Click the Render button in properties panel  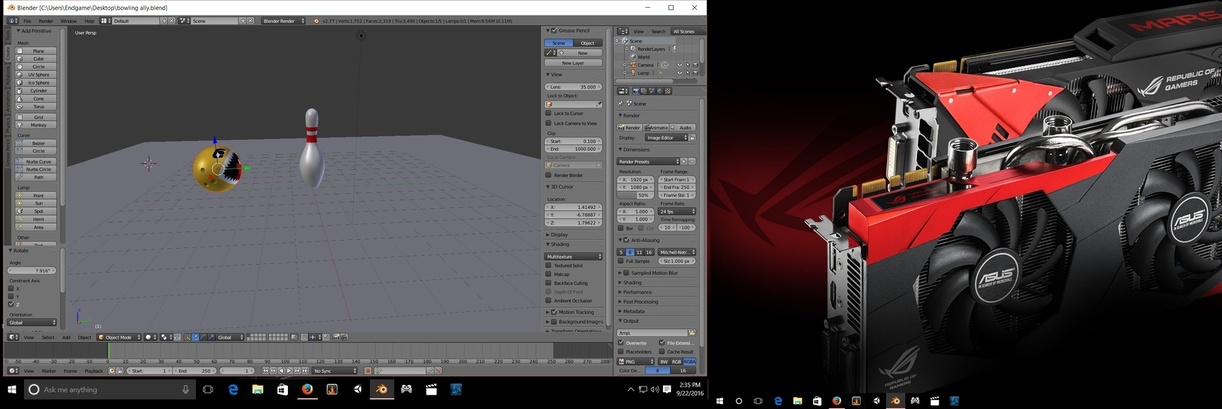(x=630, y=128)
